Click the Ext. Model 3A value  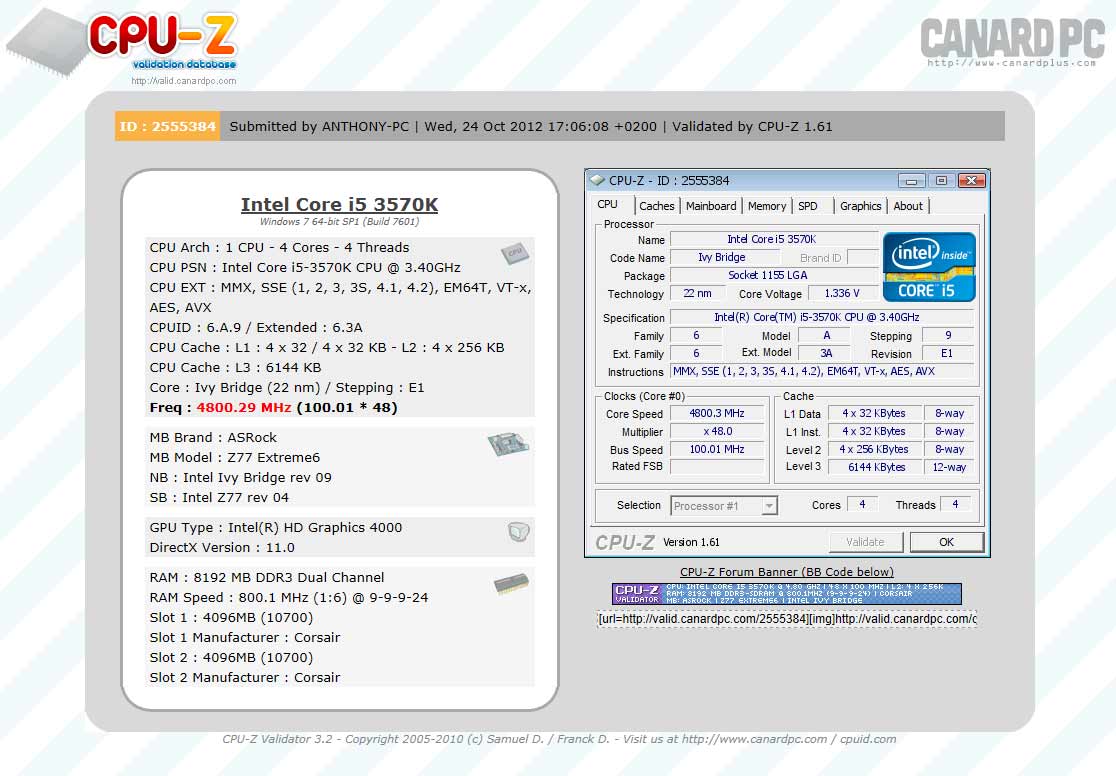(826, 353)
